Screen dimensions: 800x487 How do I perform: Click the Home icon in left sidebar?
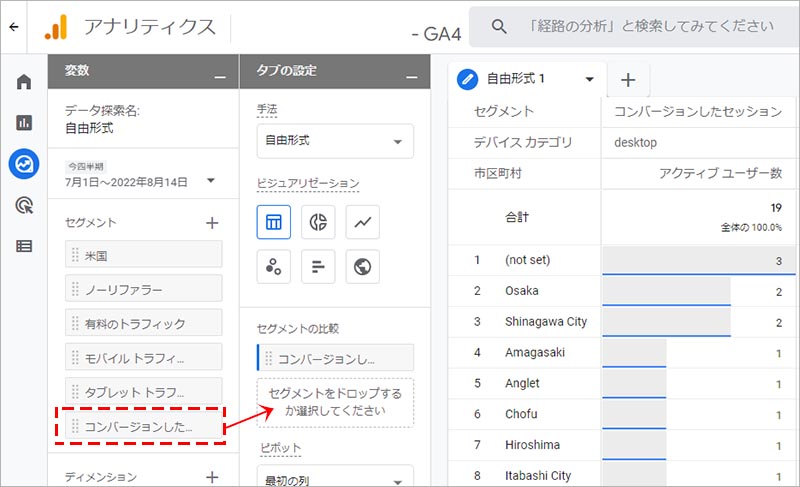(x=23, y=82)
